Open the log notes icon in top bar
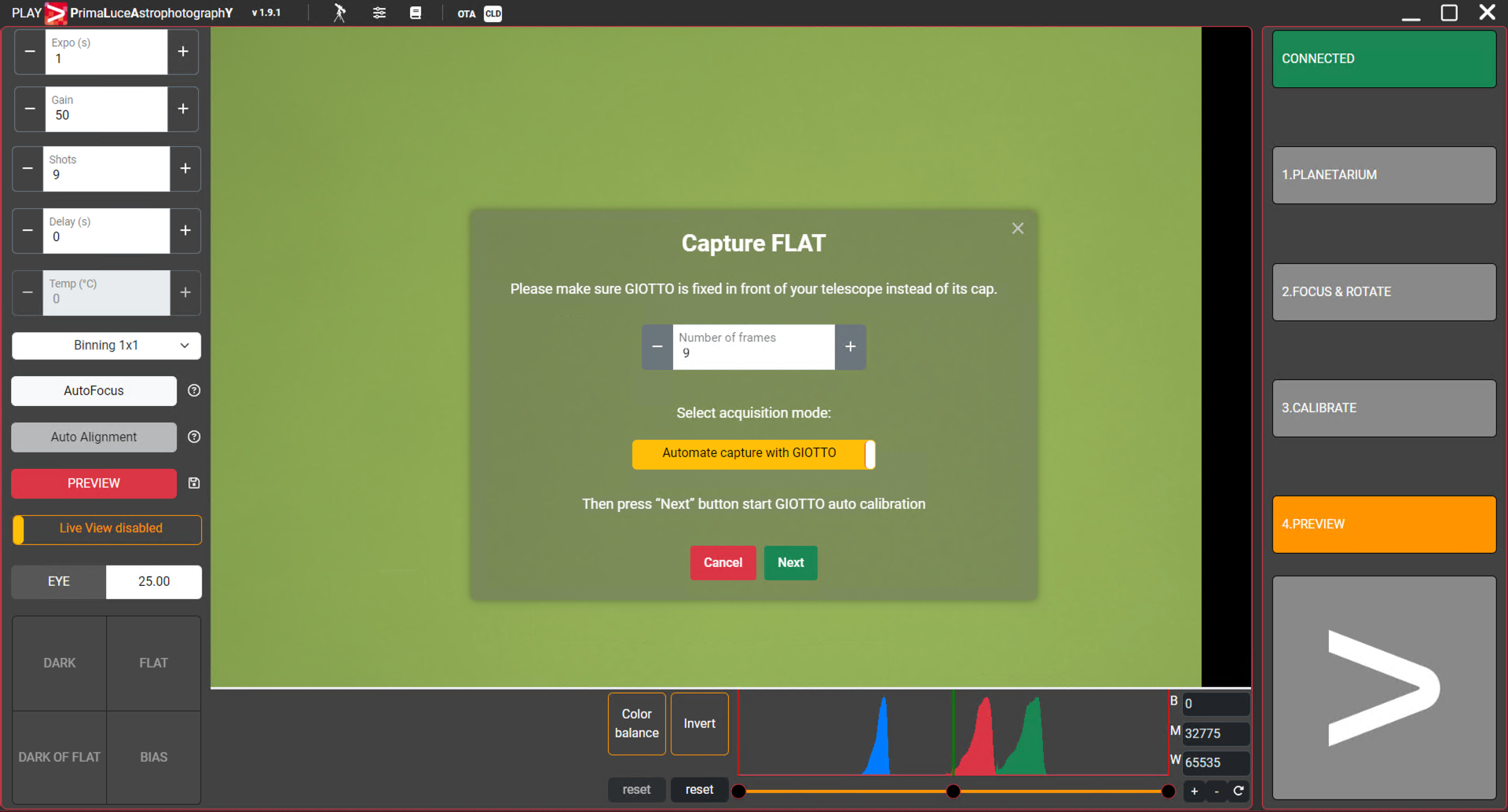This screenshot has width=1508, height=812. tap(415, 13)
